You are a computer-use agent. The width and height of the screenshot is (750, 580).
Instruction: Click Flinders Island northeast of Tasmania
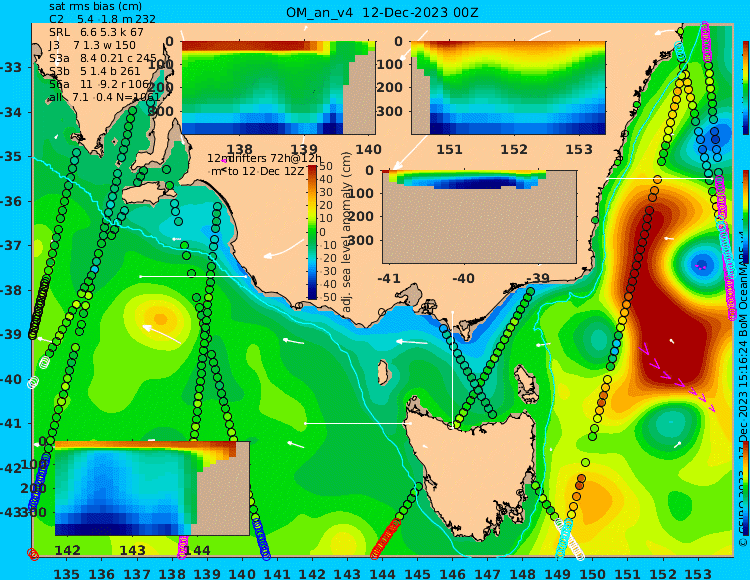(527, 380)
